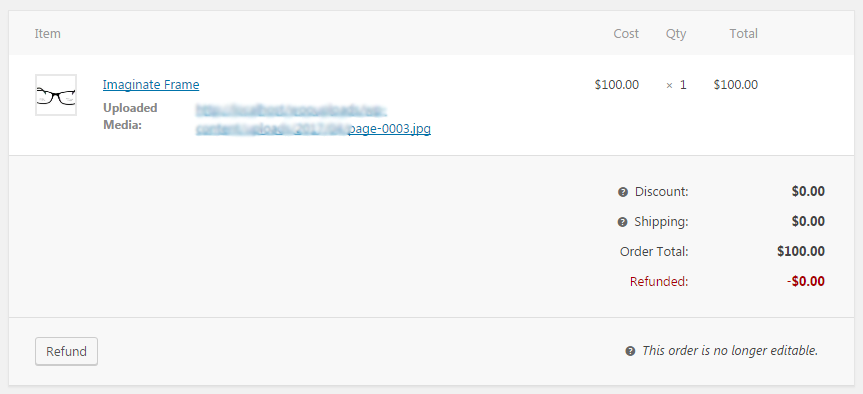Click the Refund button
863x394 pixels.
point(66,352)
